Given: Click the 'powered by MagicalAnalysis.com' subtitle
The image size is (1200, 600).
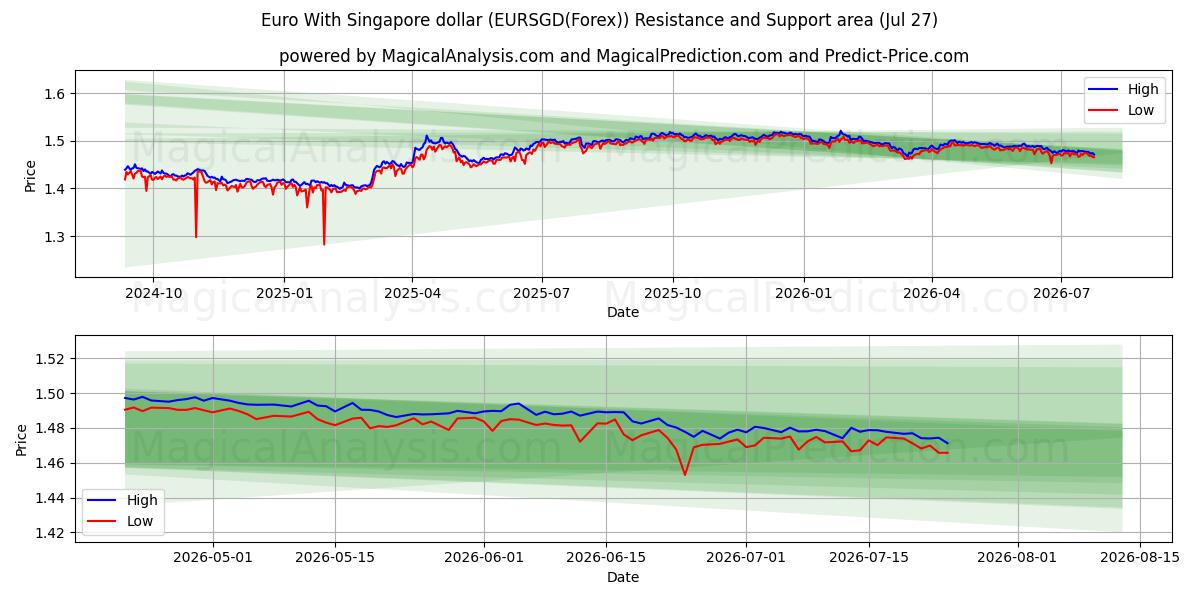Looking at the screenshot, I should pos(624,56).
